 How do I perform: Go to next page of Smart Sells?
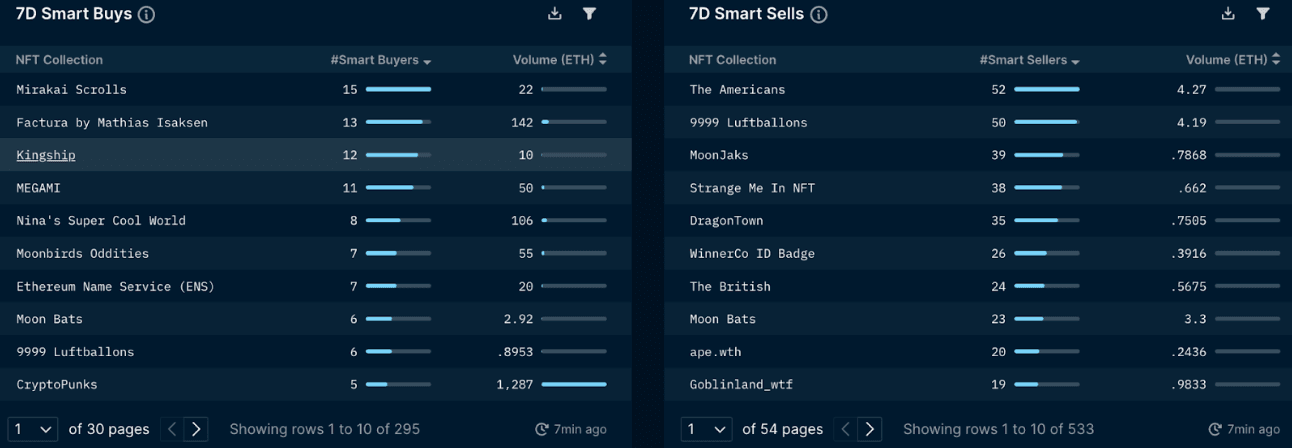coord(870,429)
